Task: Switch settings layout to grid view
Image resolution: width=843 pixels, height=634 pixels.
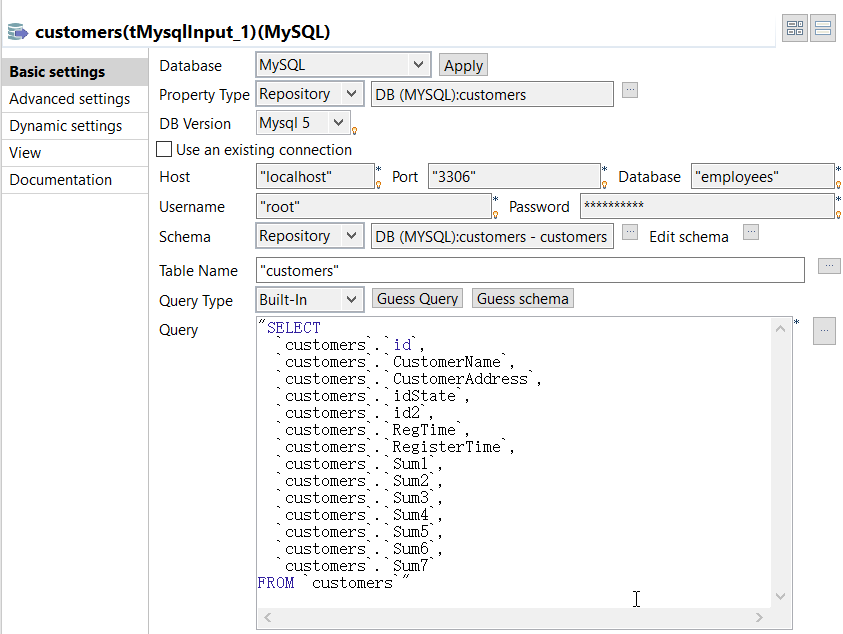Action: tap(795, 29)
